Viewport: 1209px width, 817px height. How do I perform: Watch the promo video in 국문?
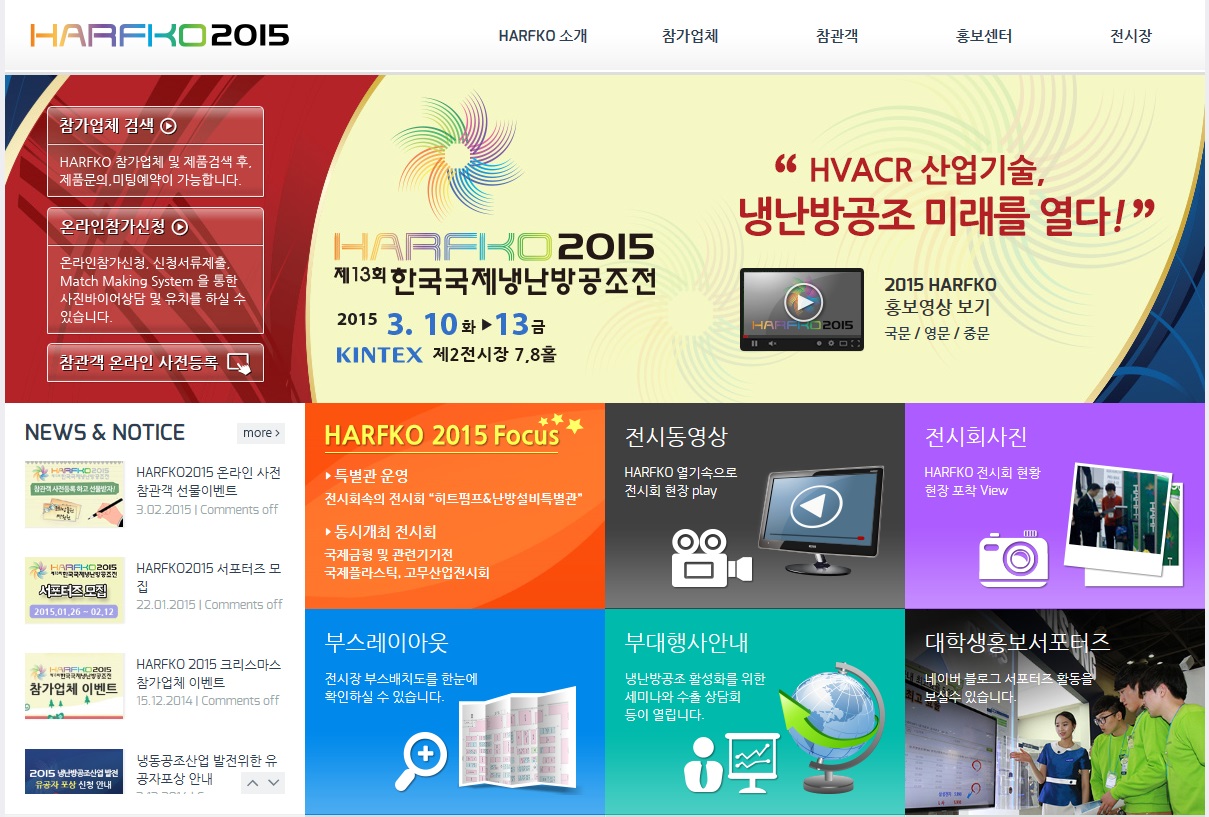pyautogui.click(x=898, y=333)
